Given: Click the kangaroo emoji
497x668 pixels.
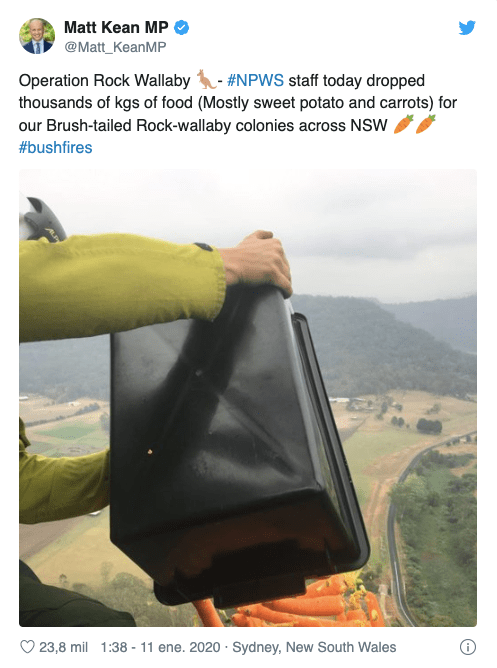Looking at the screenshot, I should point(206,80).
